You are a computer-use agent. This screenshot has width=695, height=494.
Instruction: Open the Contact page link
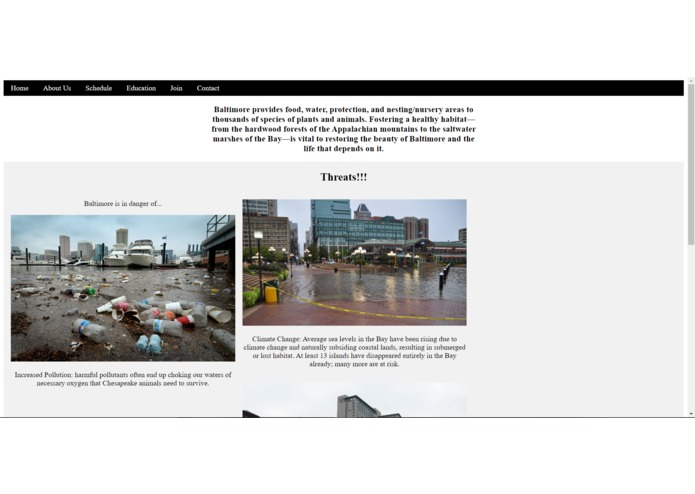tap(208, 88)
